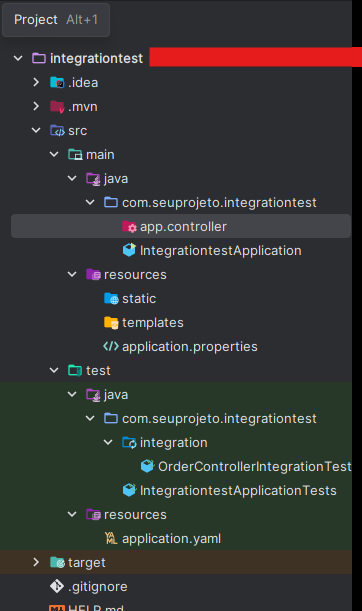This screenshot has width=362, height=611.
Task: Select the main directory label
Action: (x=100, y=155)
